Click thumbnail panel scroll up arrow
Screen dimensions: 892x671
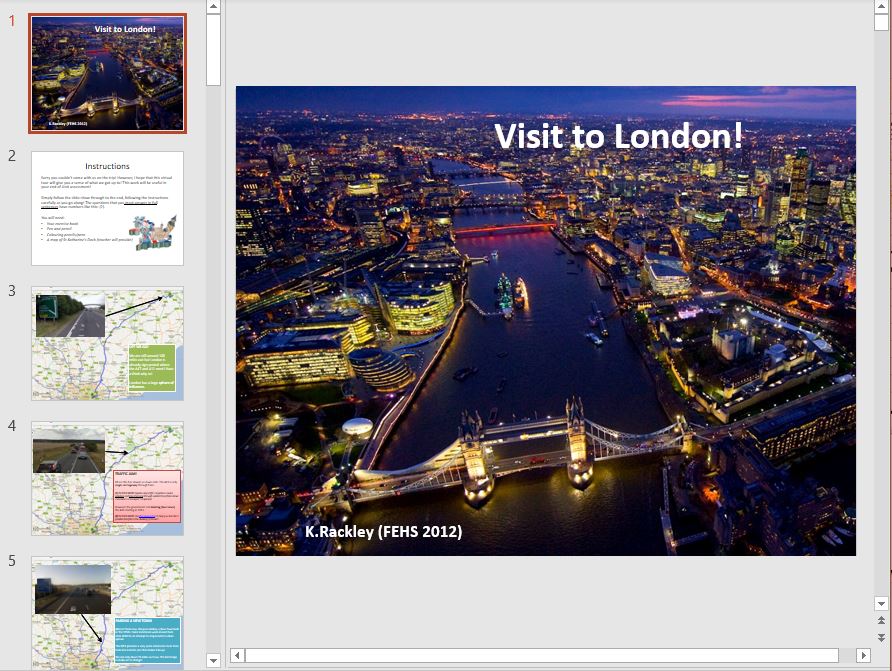tap(213, 7)
